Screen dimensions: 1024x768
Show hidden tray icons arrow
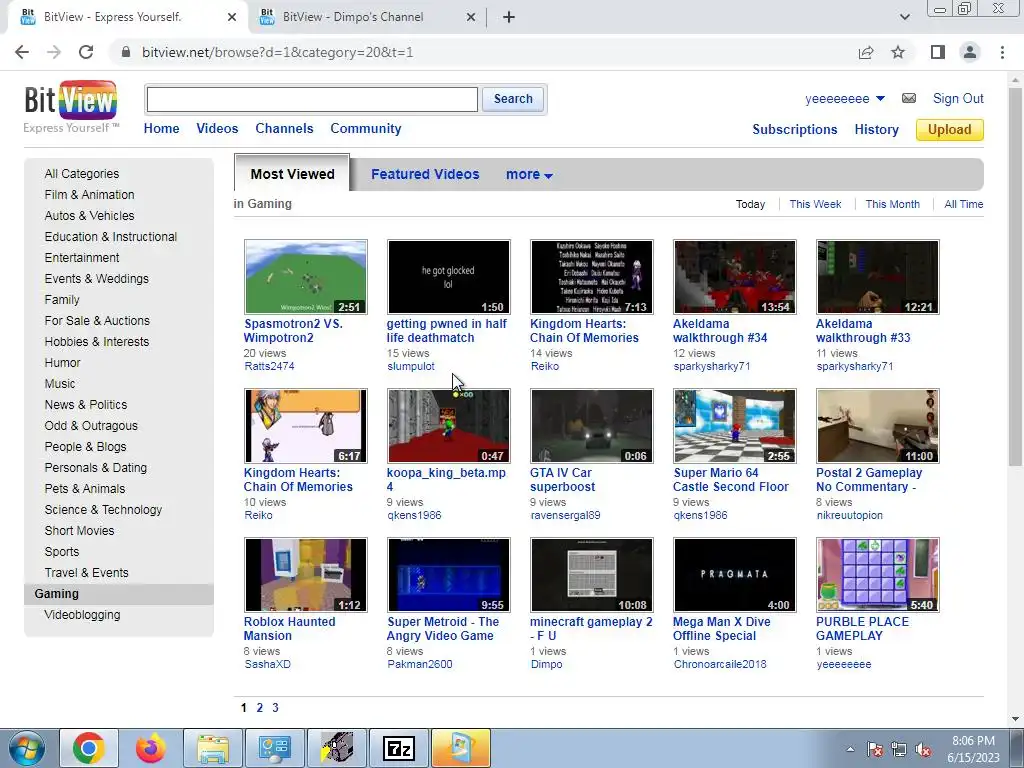tap(850, 749)
